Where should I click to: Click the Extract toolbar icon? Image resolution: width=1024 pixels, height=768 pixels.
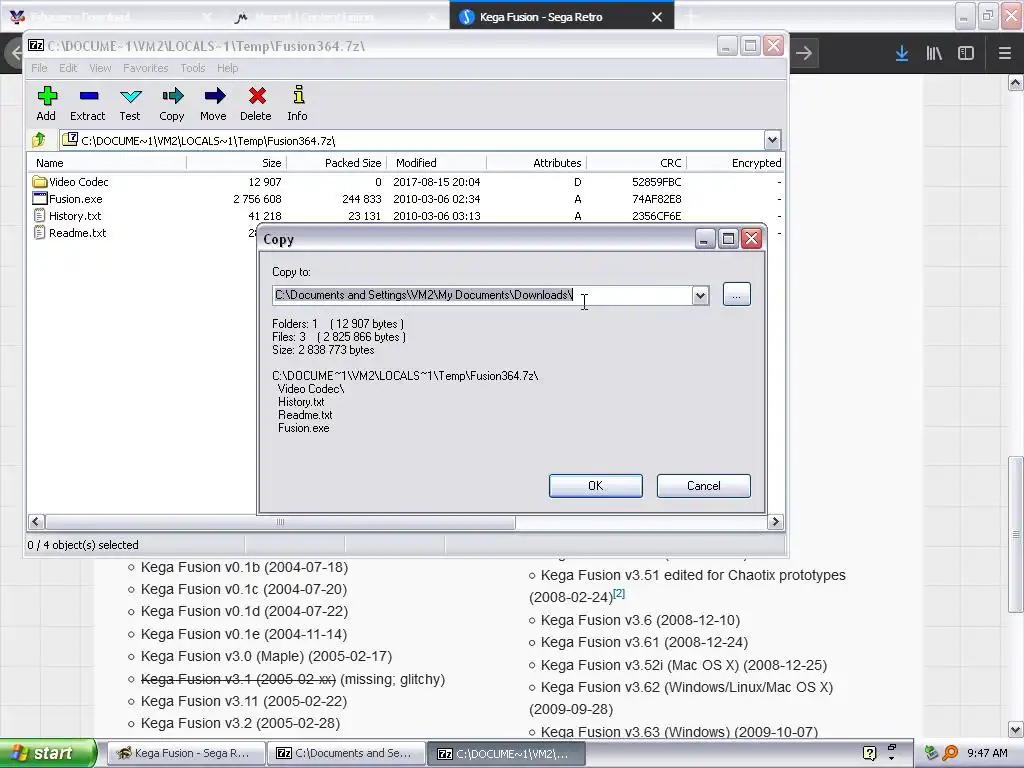pyautogui.click(x=88, y=97)
